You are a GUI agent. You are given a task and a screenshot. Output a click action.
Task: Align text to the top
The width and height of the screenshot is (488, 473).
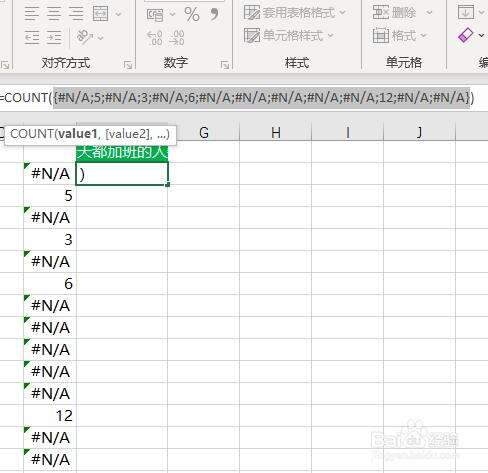pyautogui.click(x=32, y=14)
